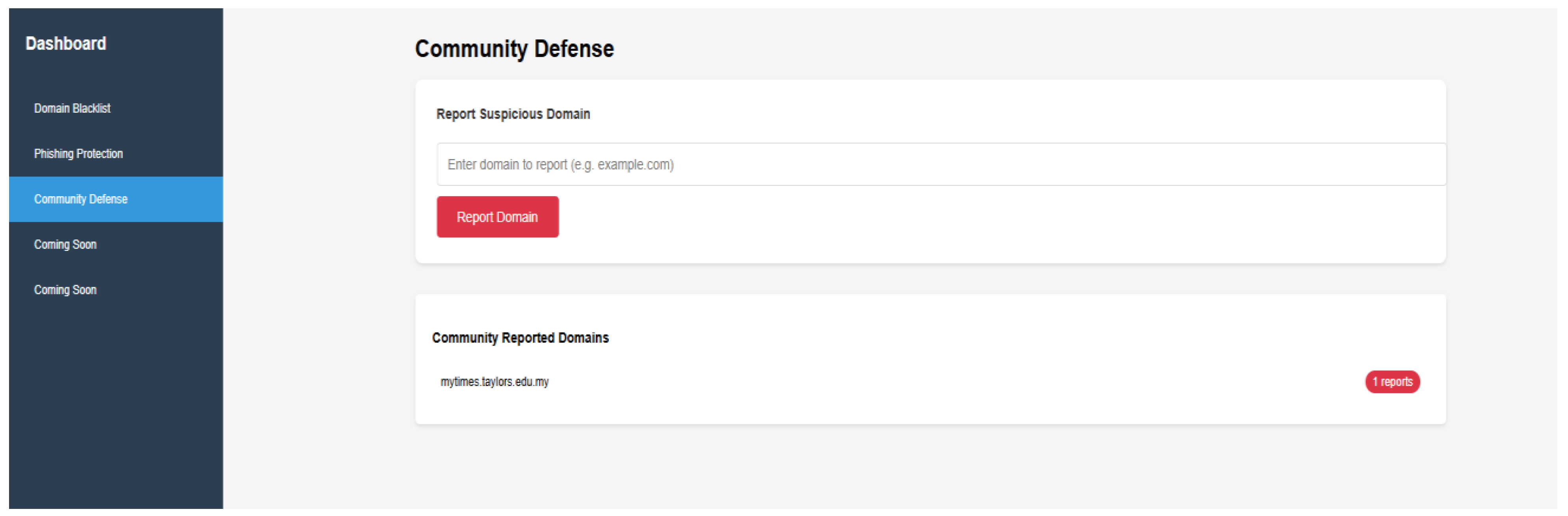Click the Community Reported Domains heading
Viewport: 1568px width, 516px height.
[x=521, y=338]
